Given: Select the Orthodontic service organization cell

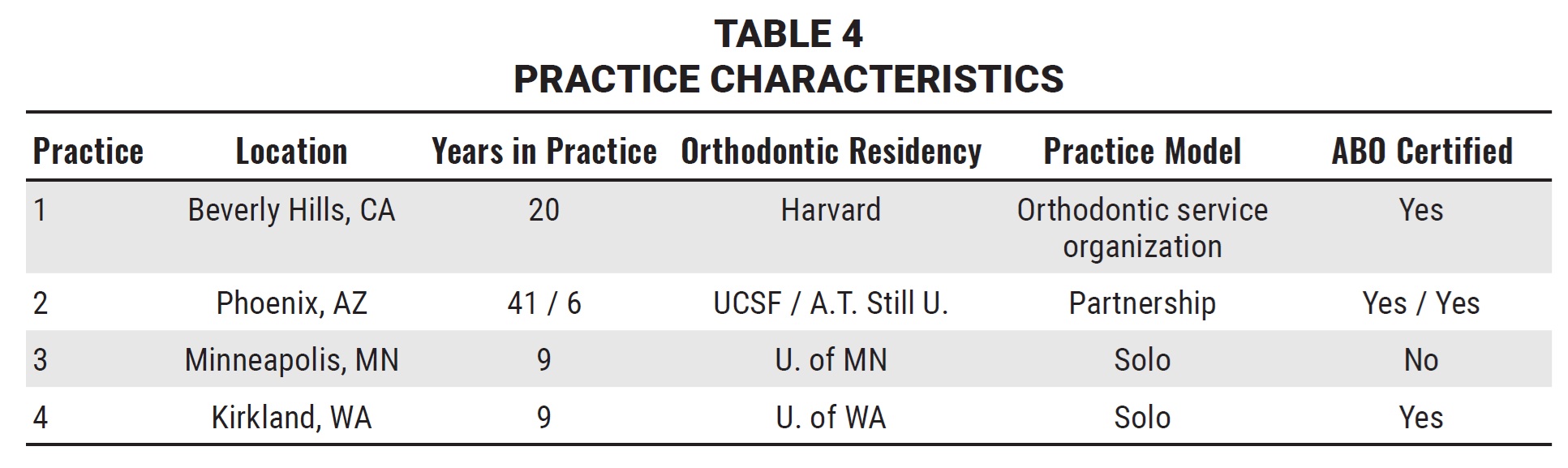Looking at the screenshot, I should [x=1141, y=228].
